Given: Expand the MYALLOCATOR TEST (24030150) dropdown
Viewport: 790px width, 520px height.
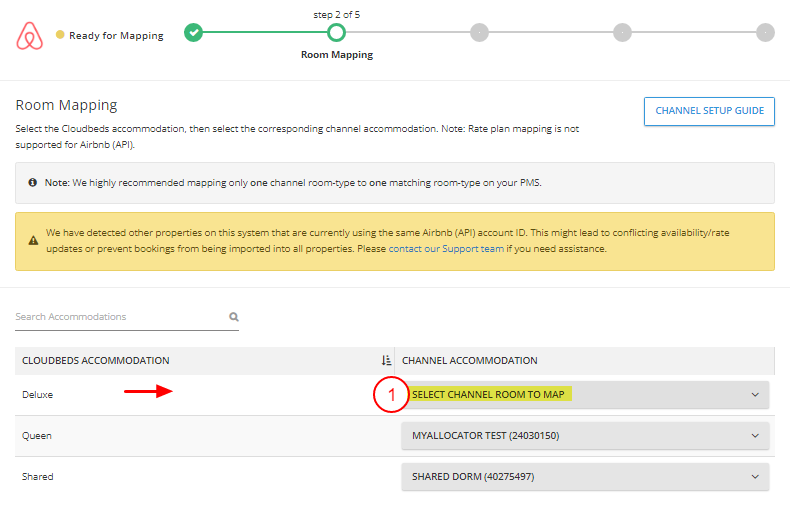Looking at the screenshot, I should click(585, 436).
